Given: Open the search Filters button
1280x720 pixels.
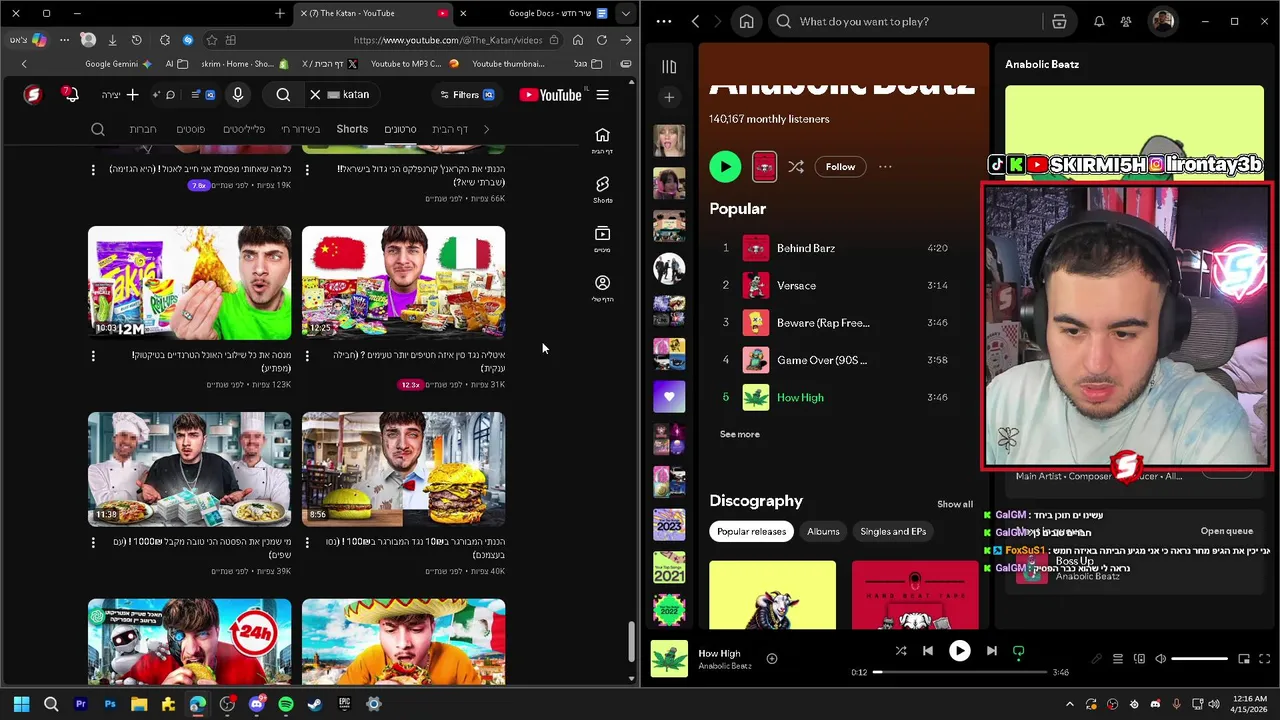Looking at the screenshot, I should tap(466, 95).
